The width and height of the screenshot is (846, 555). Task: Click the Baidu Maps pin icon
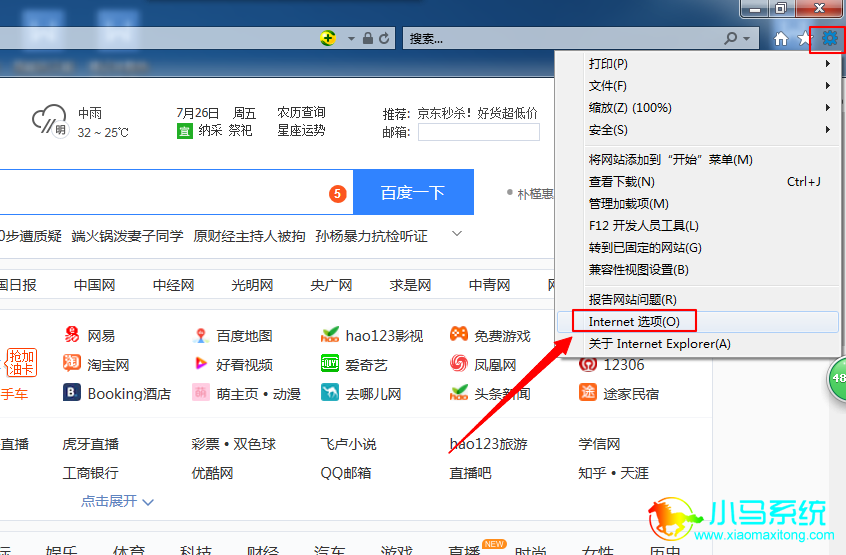coord(201,335)
